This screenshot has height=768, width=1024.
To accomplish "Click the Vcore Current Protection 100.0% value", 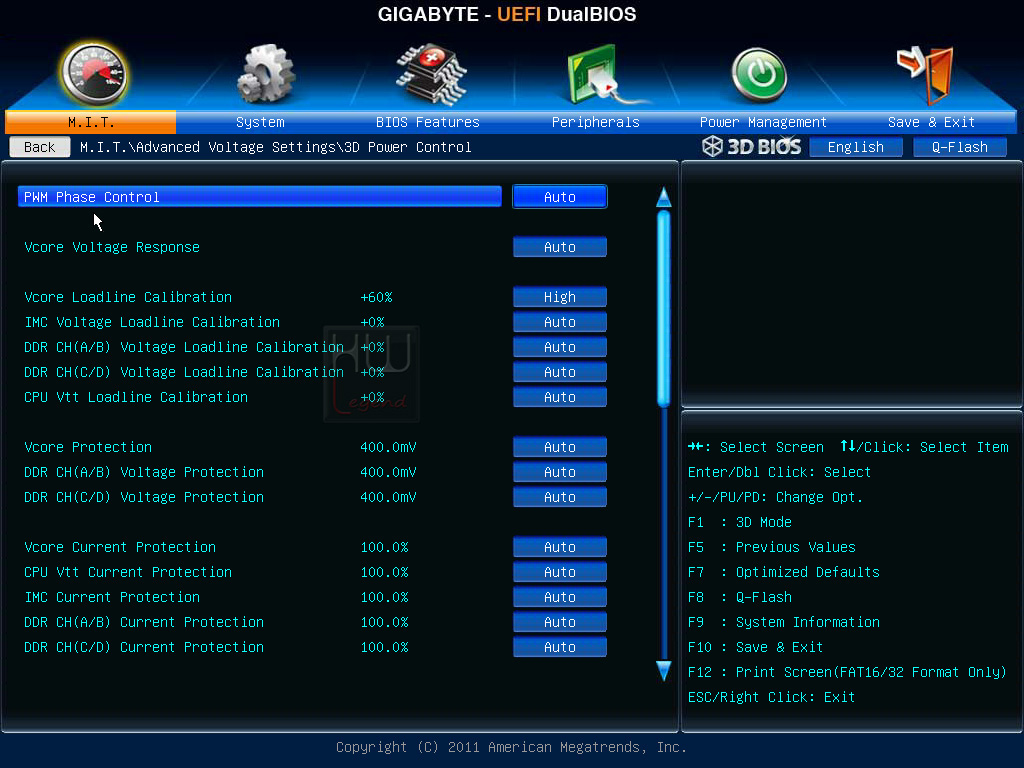I will pyautogui.click(x=384, y=547).
